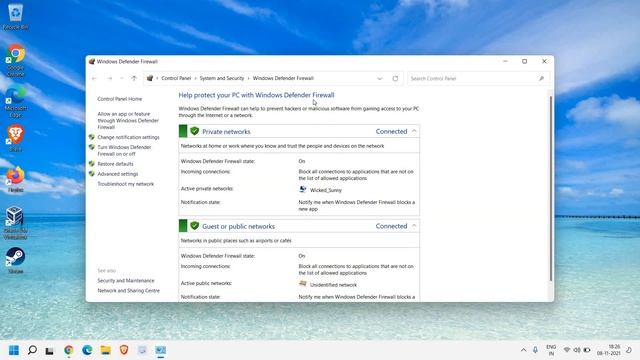640x360 pixels.
Task: Refresh the Control Panel window
Action: [x=395, y=78]
